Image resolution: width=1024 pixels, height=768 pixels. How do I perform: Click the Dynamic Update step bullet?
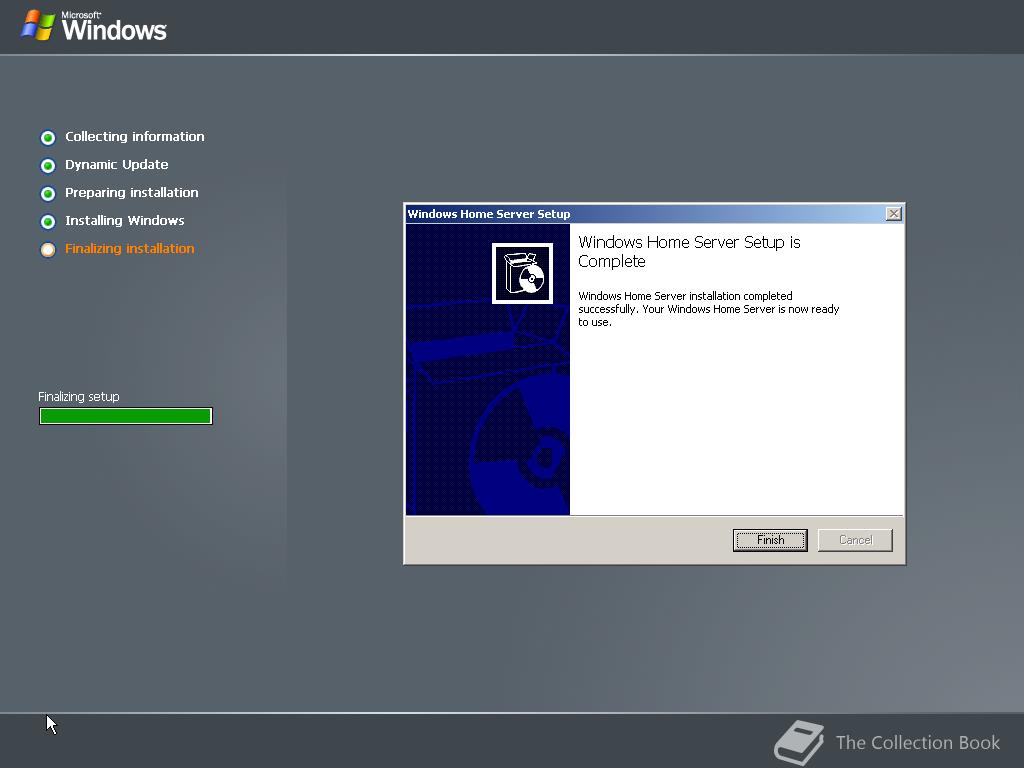tap(48, 166)
